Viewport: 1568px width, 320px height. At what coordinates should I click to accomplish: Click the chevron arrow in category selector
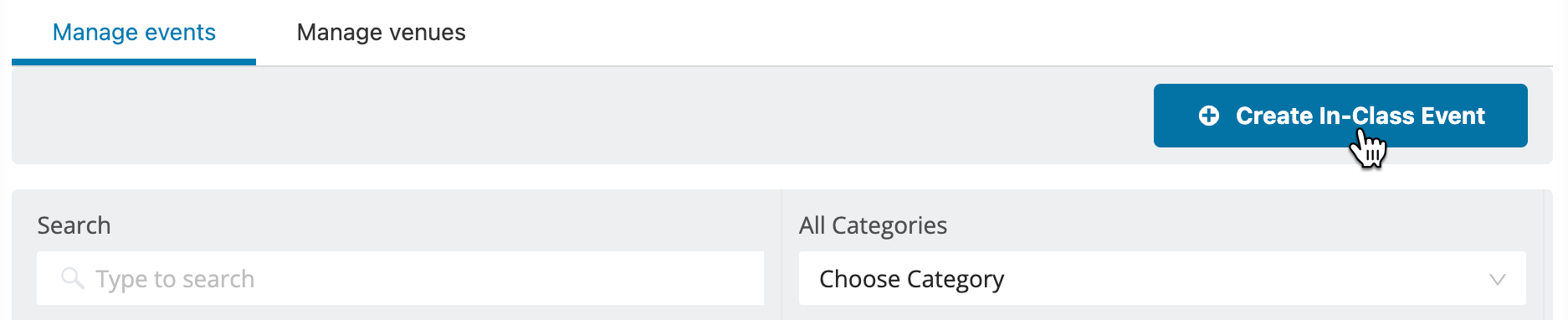point(1498,279)
